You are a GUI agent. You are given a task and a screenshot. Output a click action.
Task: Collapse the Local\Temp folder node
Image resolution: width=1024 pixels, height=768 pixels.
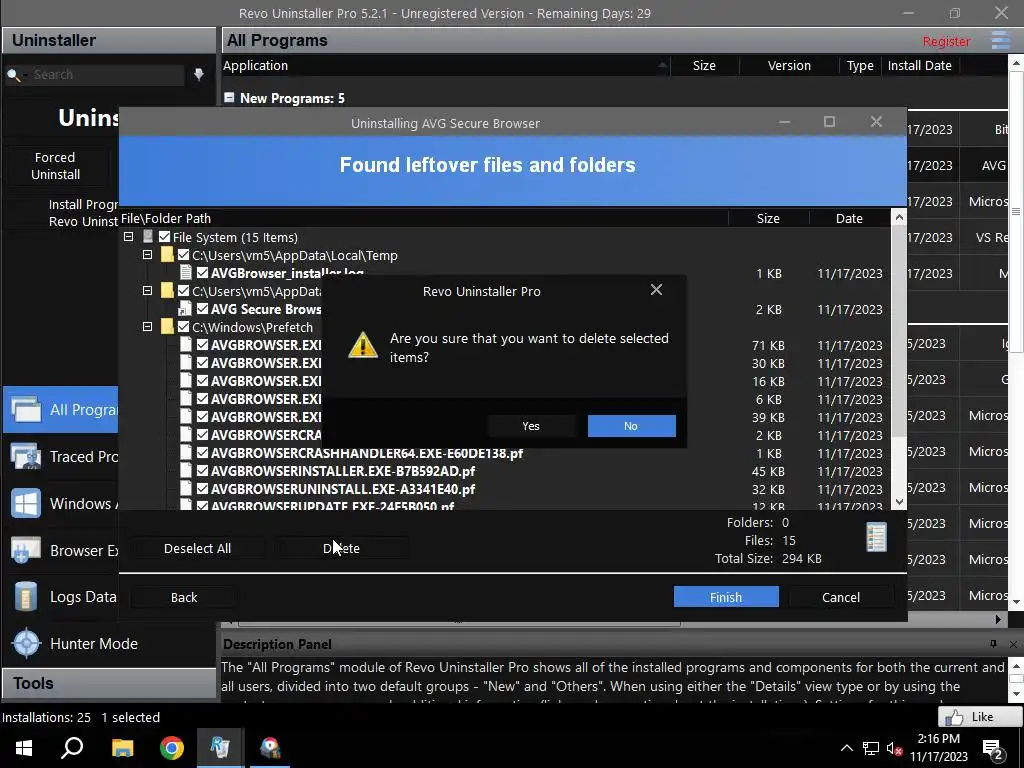[x=148, y=255]
